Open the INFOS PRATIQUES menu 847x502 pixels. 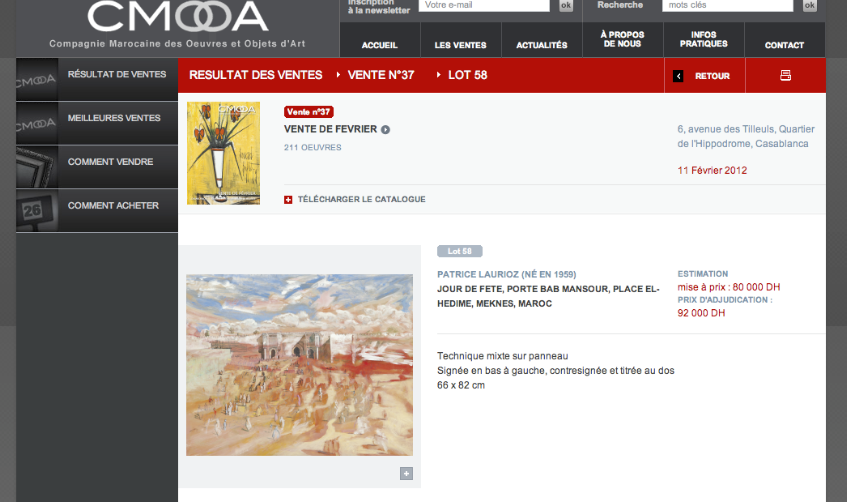(x=704, y=39)
